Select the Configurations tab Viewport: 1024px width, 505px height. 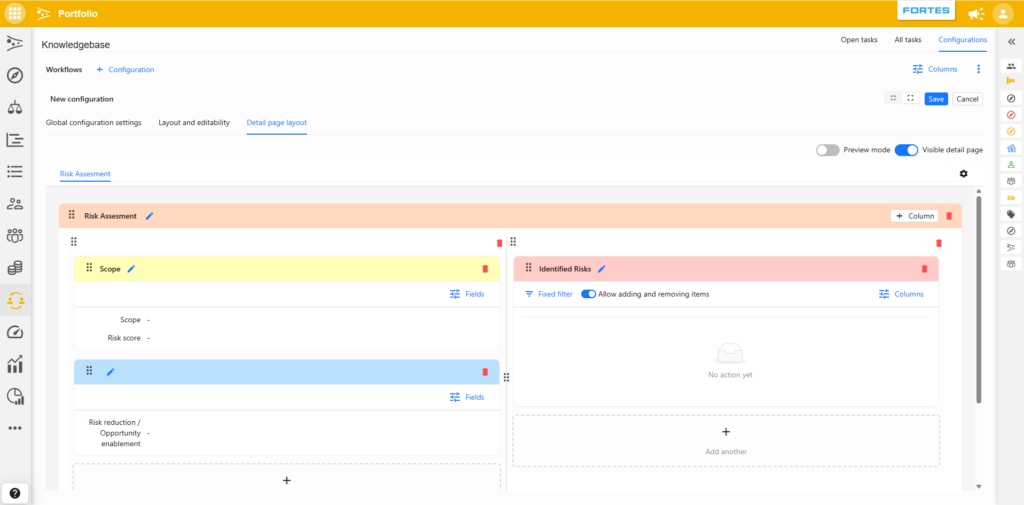pyautogui.click(x=963, y=40)
